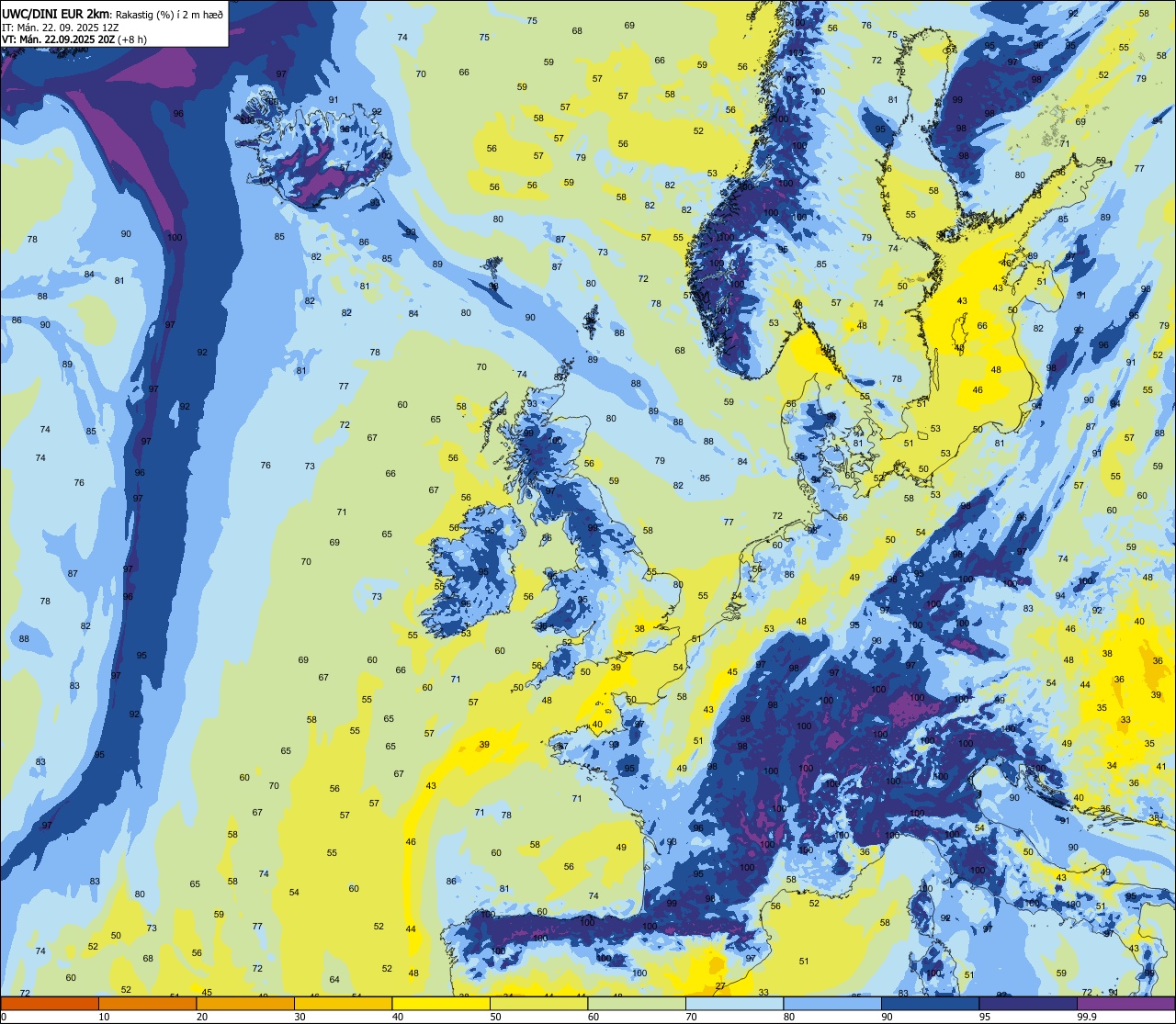
Task: Click the 70–80 pale blue legend swatch
Action: pos(734,1003)
